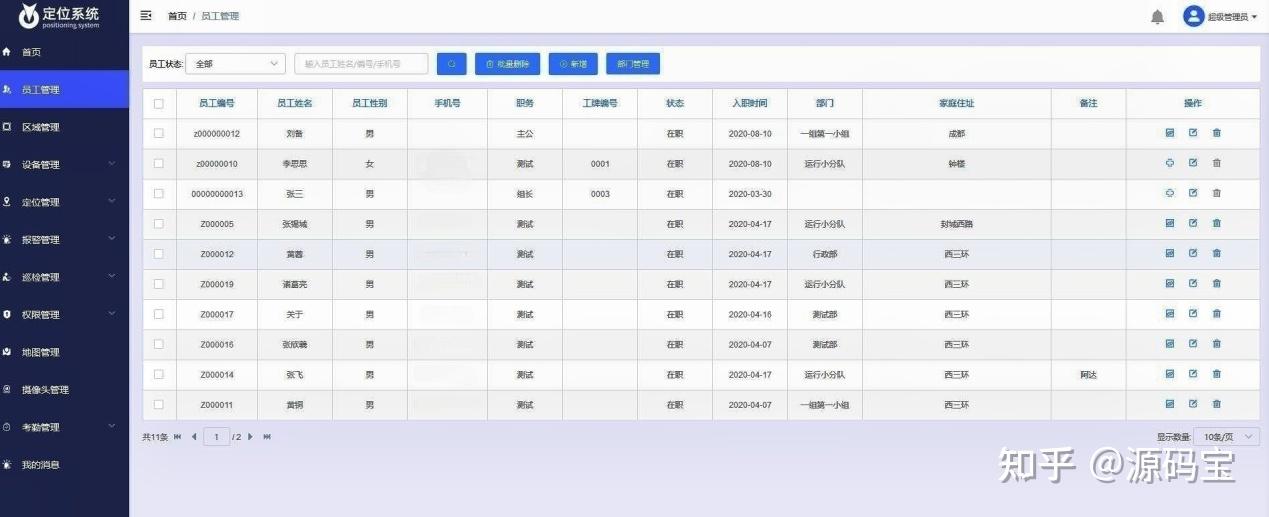The width and height of the screenshot is (1269, 517).
Task: Click the 批量删除 button
Action: pos(508,64)
